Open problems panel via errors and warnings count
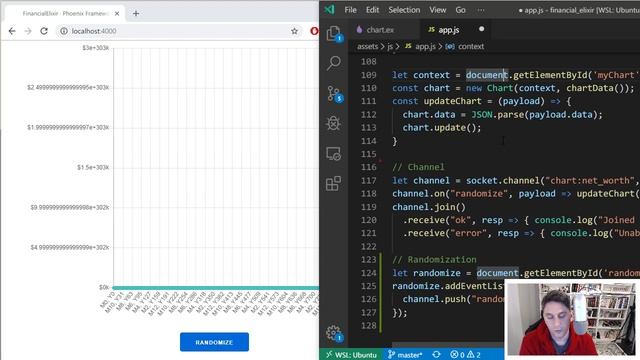 pyautogui.click(x=465, y=354)
